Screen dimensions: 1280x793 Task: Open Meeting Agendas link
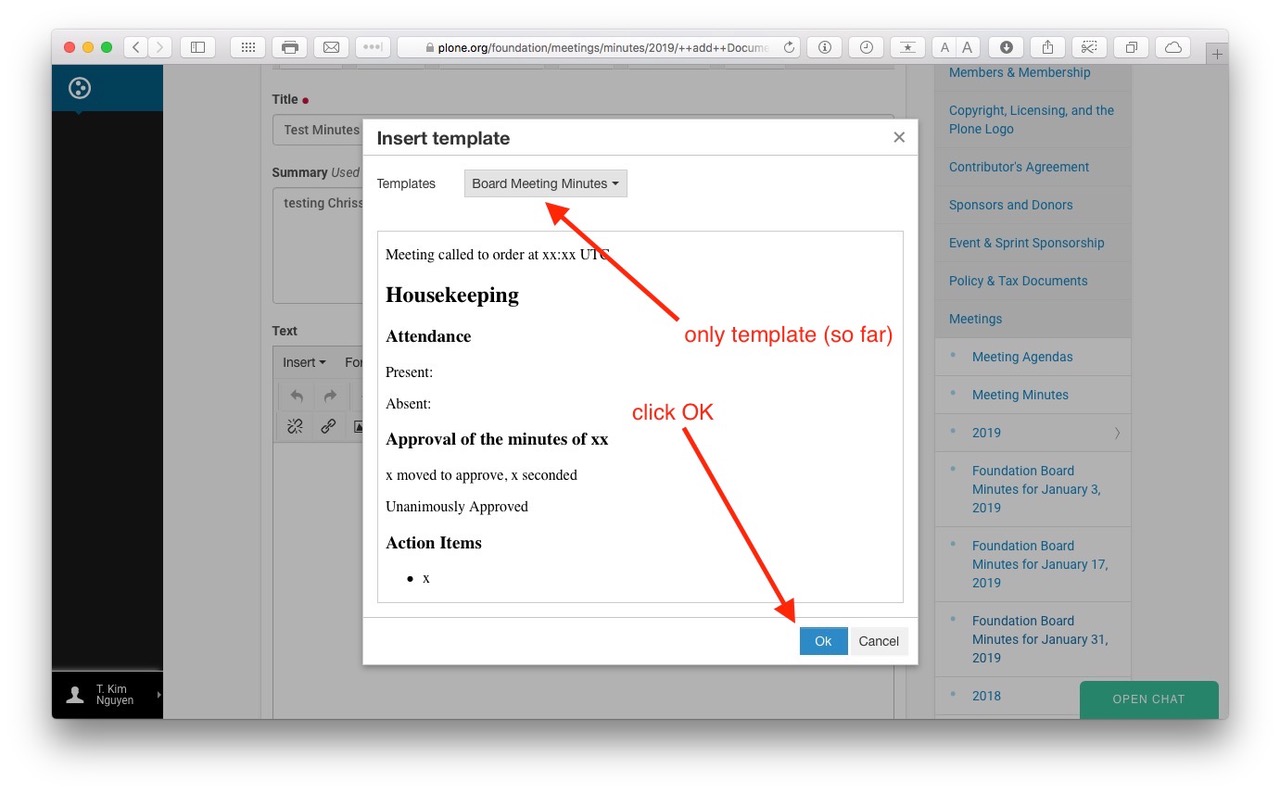click(x=1022, y=357)
